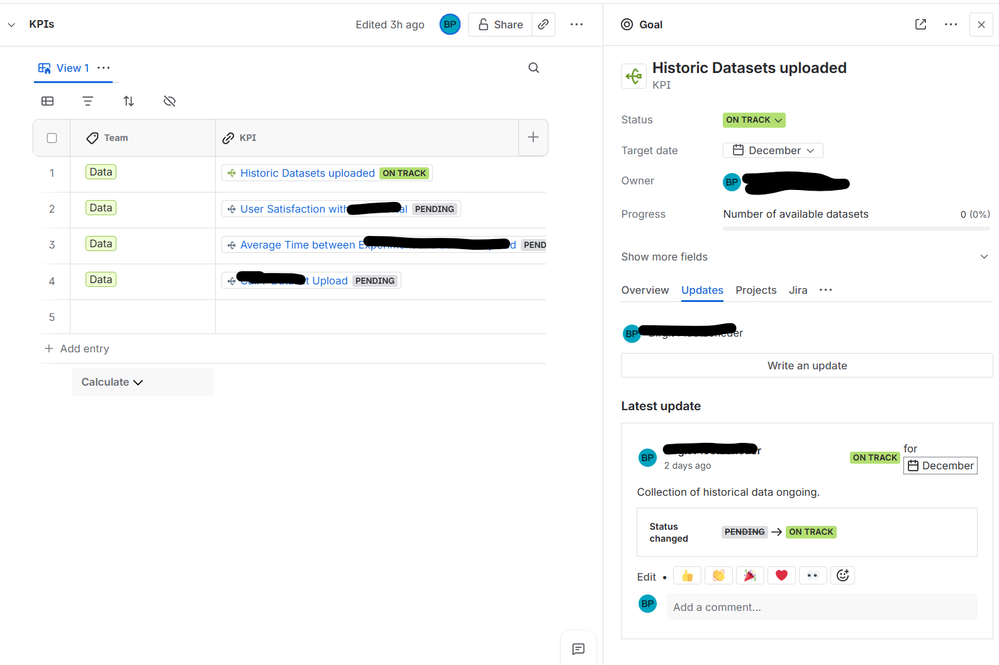Open the Upload KPI link in row 4
Screen dimensions: 999x665
(x=294, y=281)
